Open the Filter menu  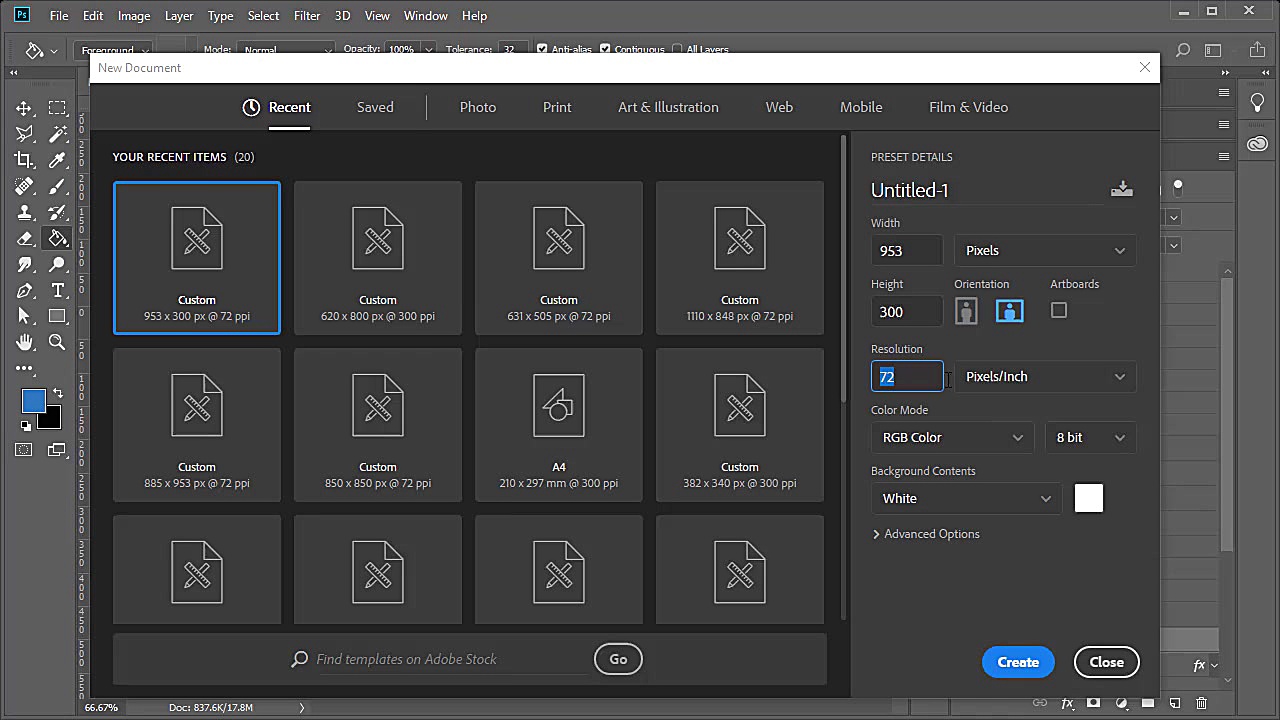[x=307, y=15]
